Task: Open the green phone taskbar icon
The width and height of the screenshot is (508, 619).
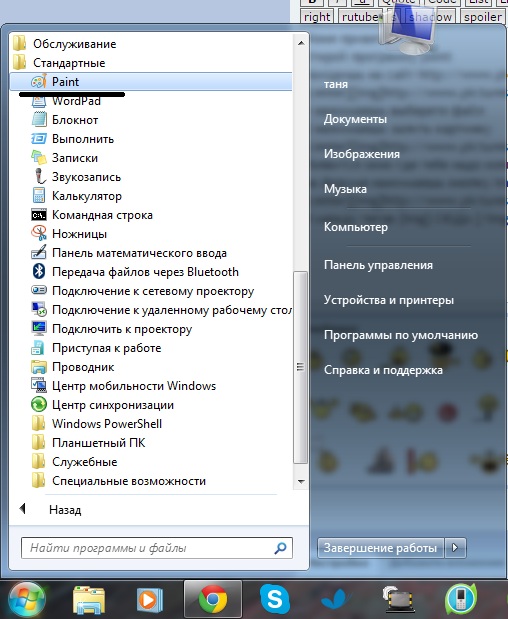Action: [461, 599]
